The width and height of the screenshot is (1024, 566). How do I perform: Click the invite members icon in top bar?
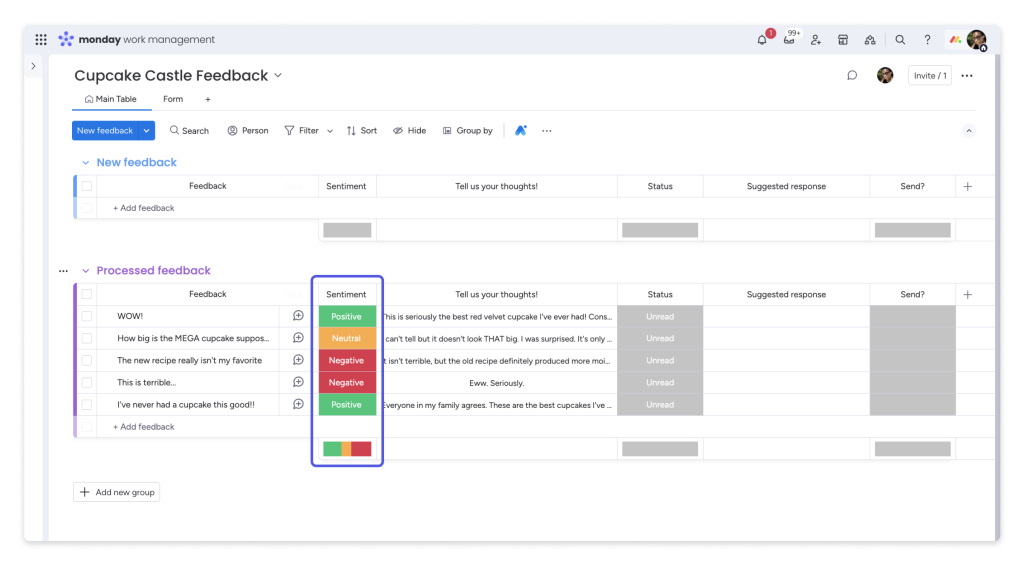[x=816, y=40]
